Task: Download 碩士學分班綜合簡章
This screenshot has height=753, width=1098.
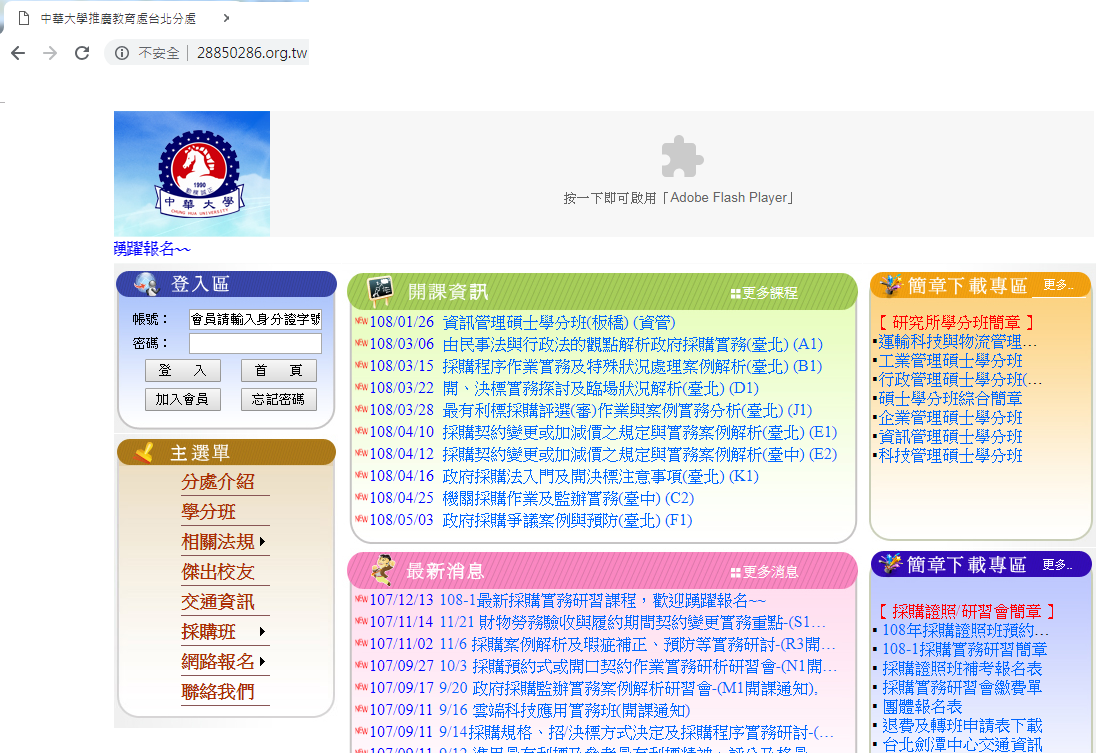Action: coord(950,399)
